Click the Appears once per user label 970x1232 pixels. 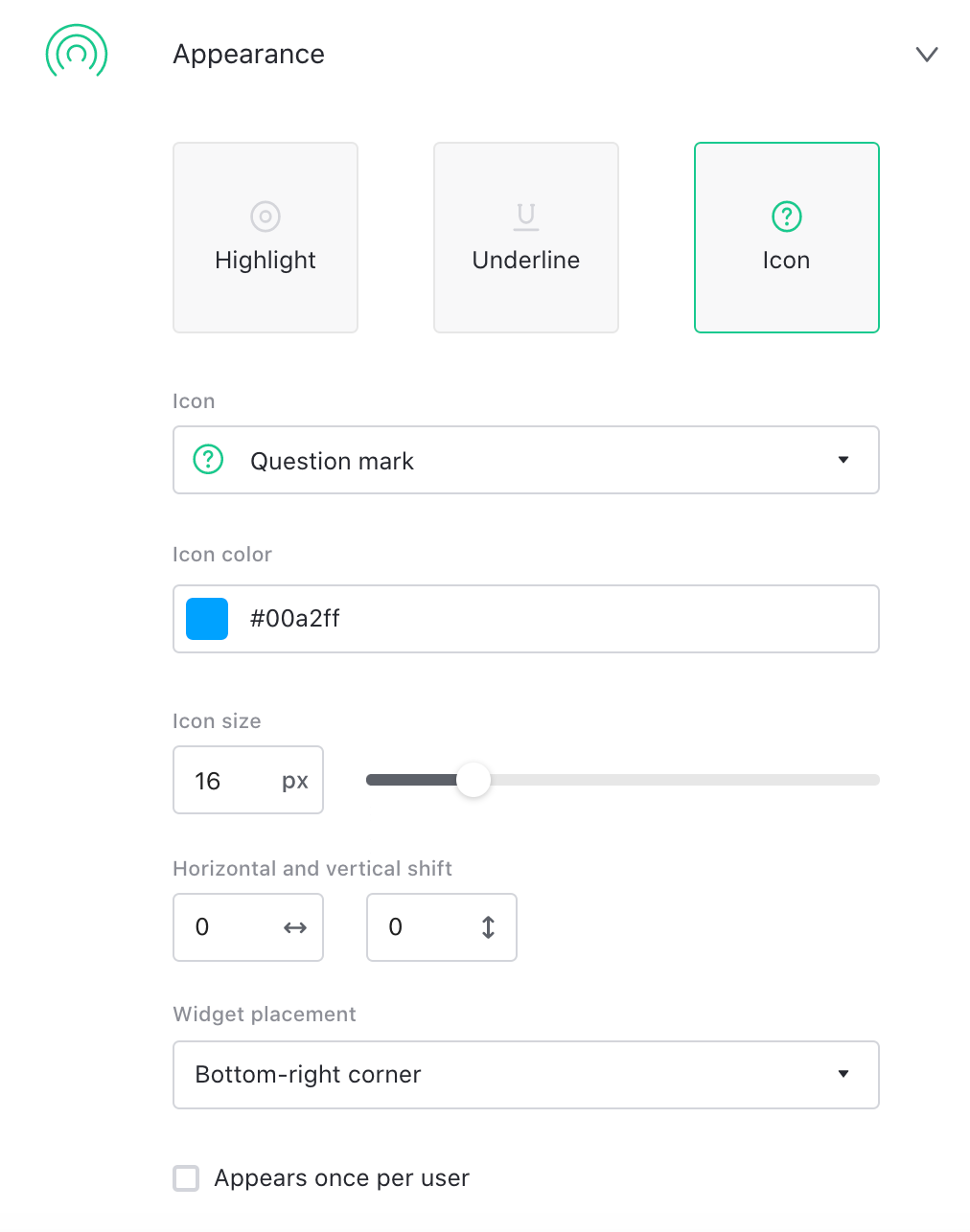[x=341, y=1178]
